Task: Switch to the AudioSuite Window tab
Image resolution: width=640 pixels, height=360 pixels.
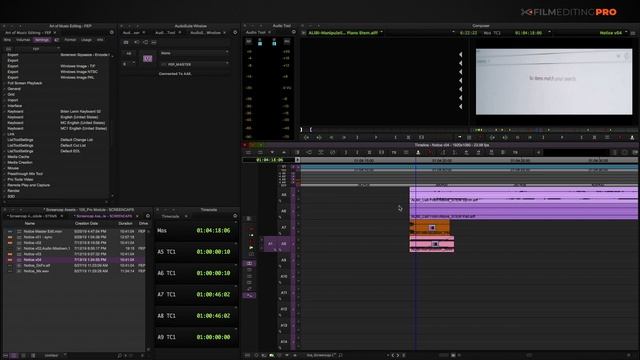Action: point(205,33)
